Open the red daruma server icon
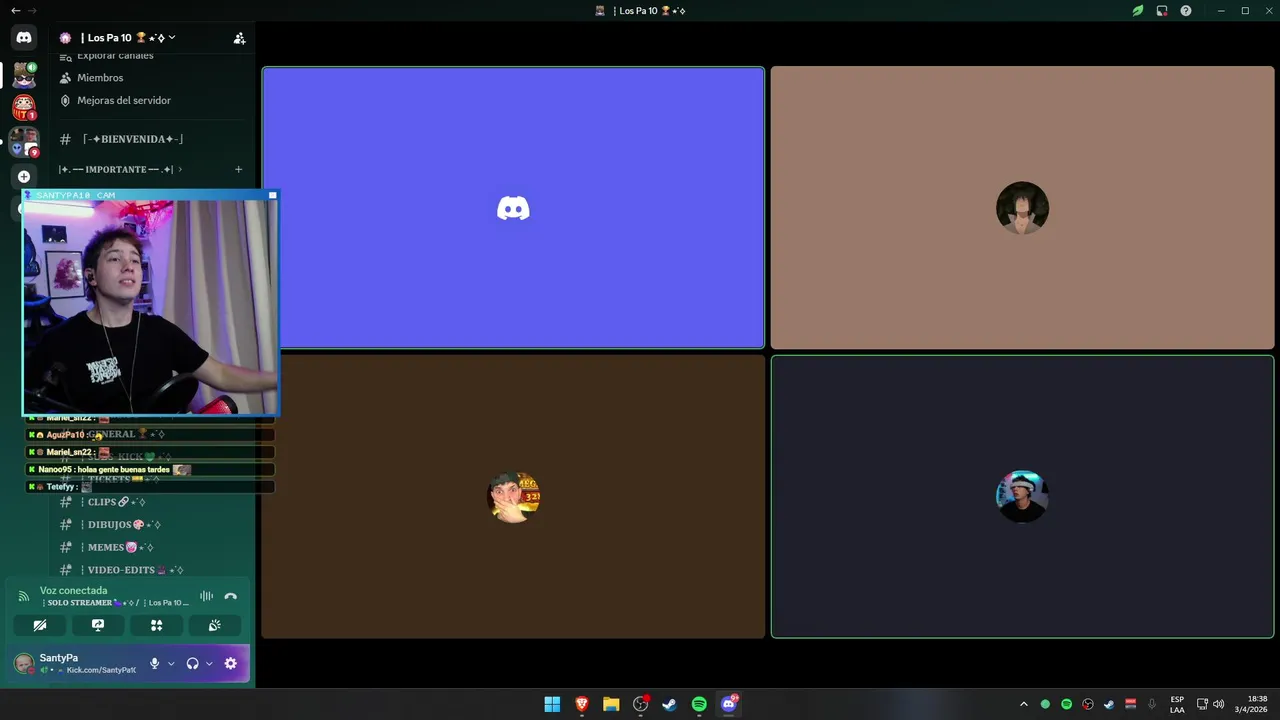Image resolution: width=1280 pixels, height=720 pixels. pyautogui.click(x=24, y=106)
